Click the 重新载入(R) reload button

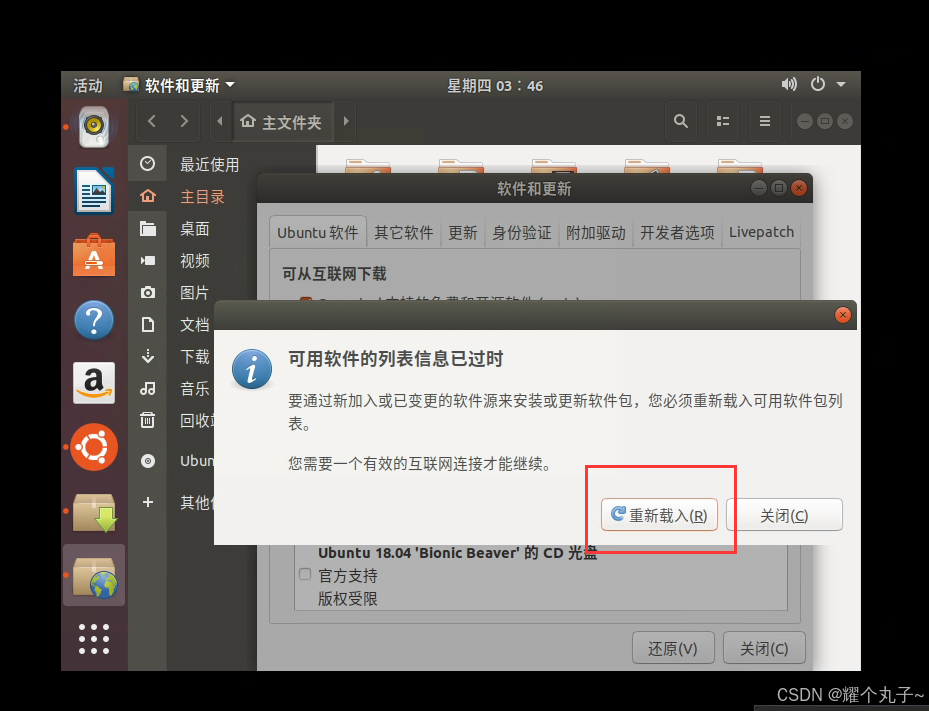[659, 514]
